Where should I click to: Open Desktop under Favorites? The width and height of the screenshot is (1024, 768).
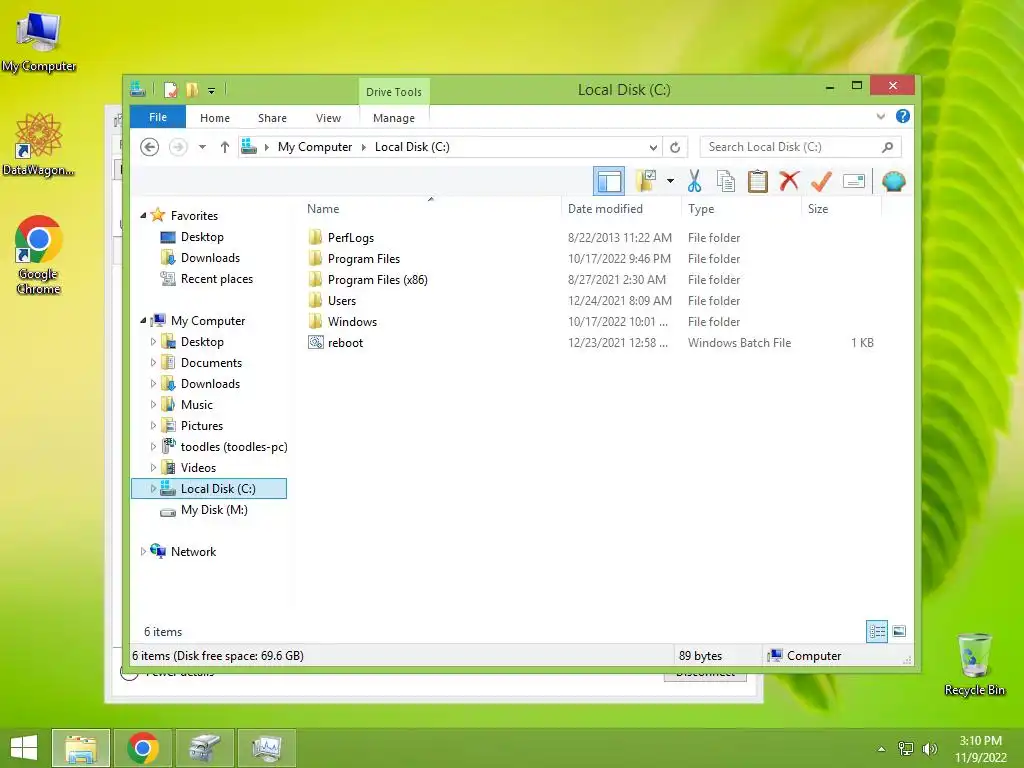[202, 236]
